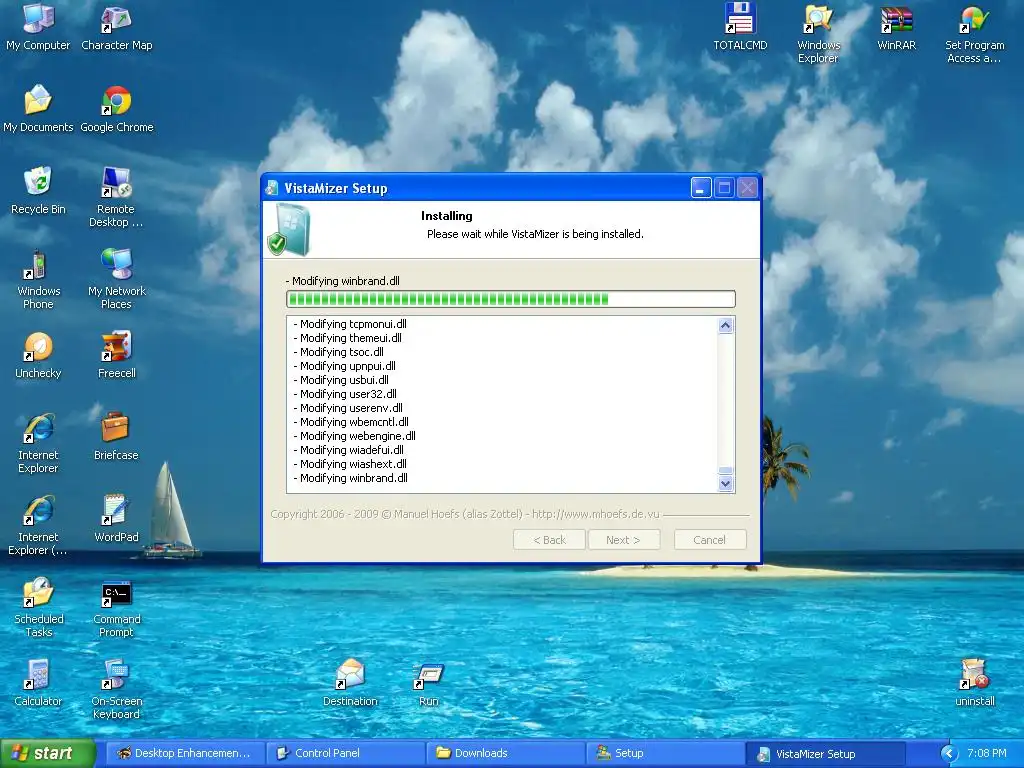Image resolution: width=1024 pixels, height=768 pixels.
Task: Click the log line 'Modifying webengine.dll'
Action: point(355,436)
